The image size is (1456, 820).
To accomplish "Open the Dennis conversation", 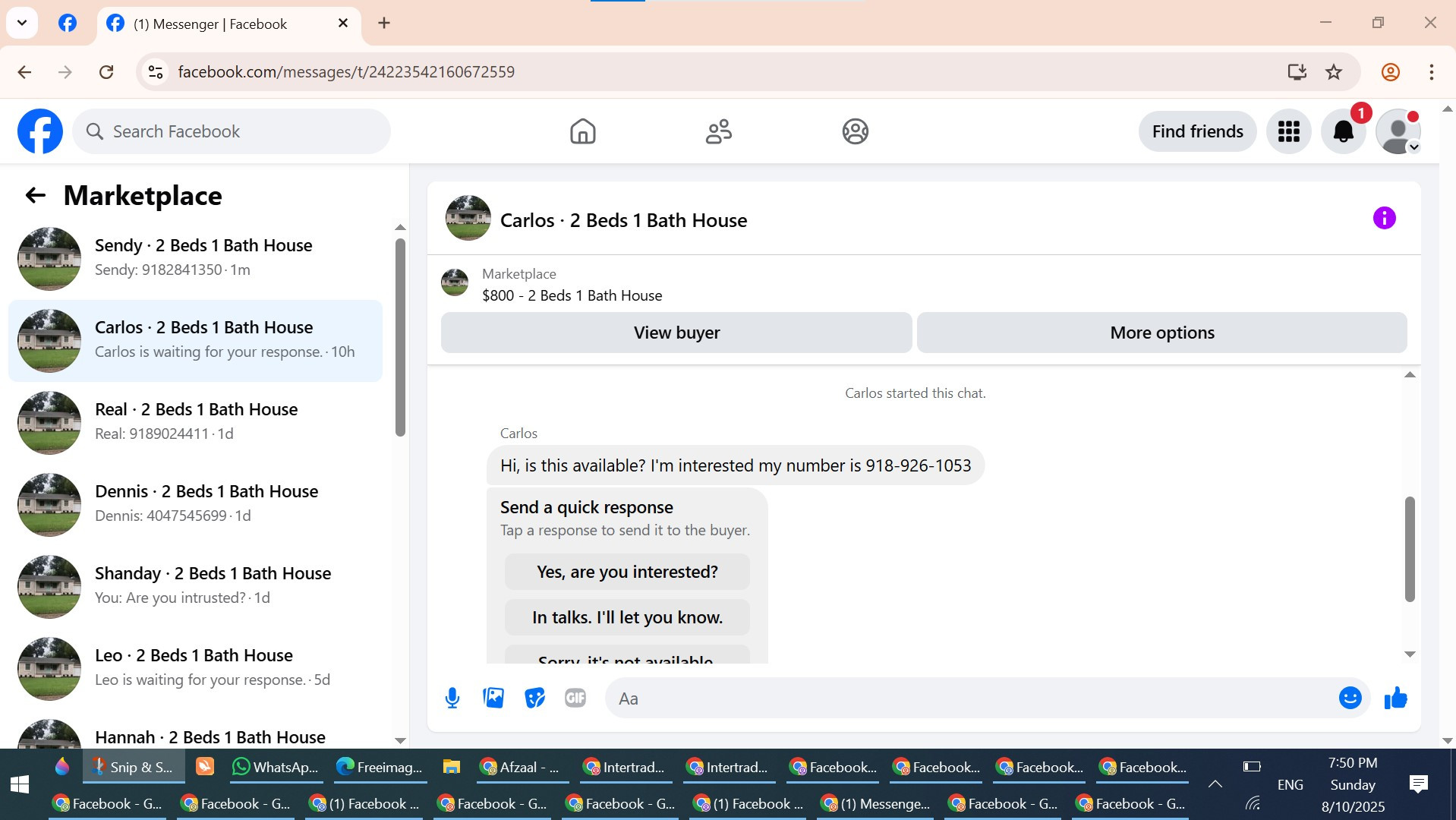I will pyautogui.click(x=195, y=504).
